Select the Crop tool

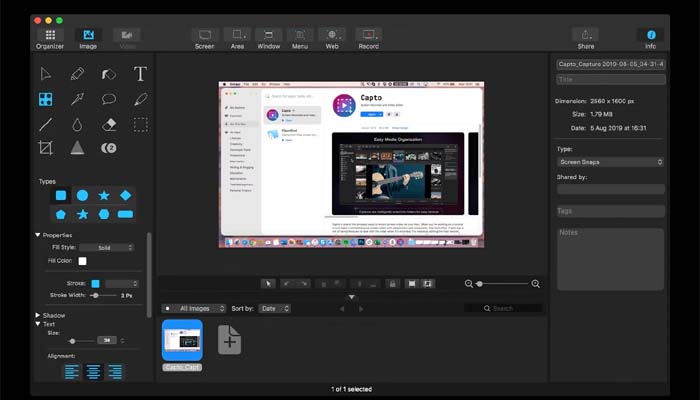click(46, 148)
